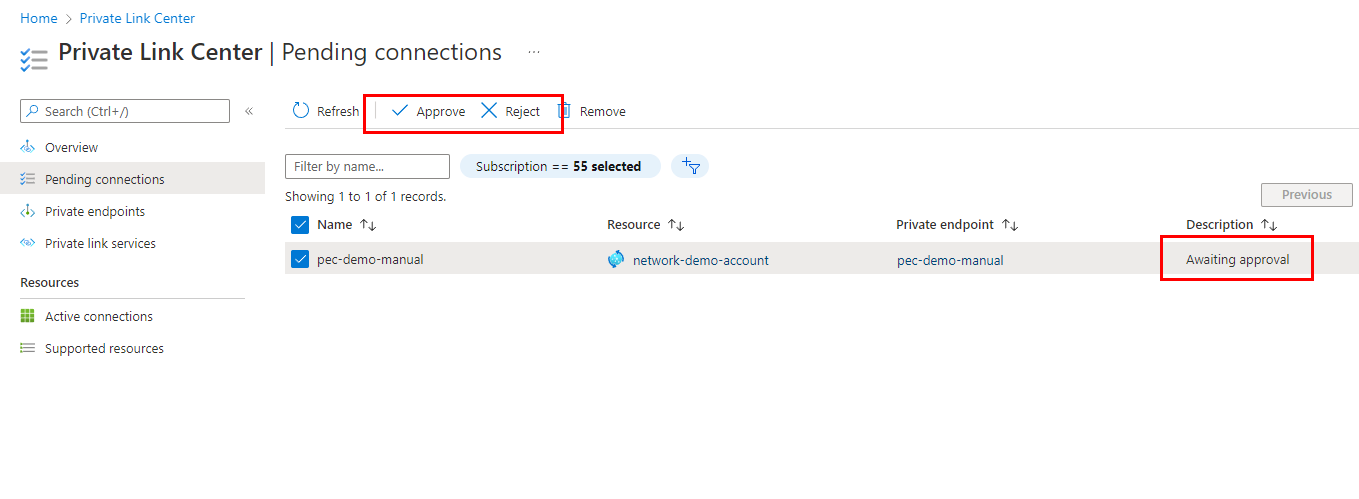Click the network-demo-account resource globe icon
This screenshot has width=1359, height=499.
[616, 260]
